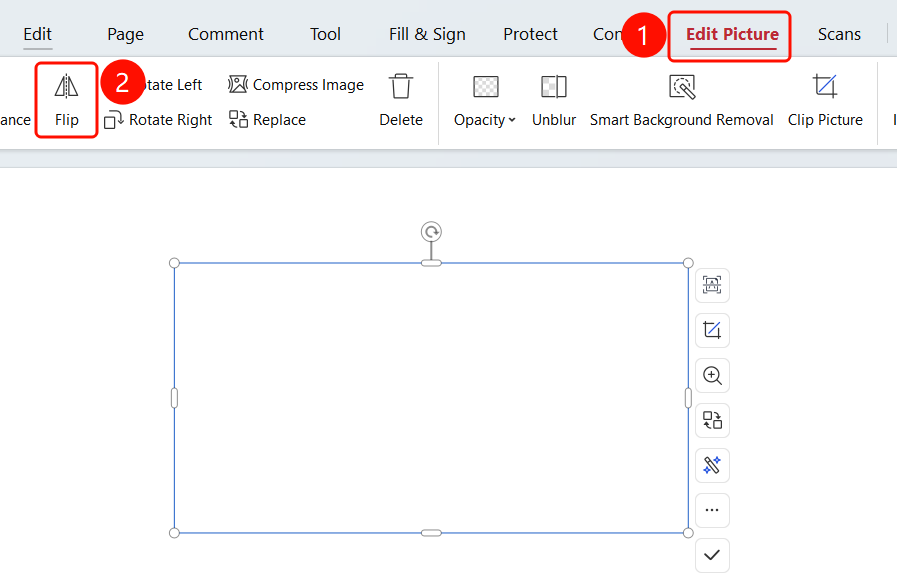
Task: Click the bottom edge middle handle
Action: tap(431, 533)
